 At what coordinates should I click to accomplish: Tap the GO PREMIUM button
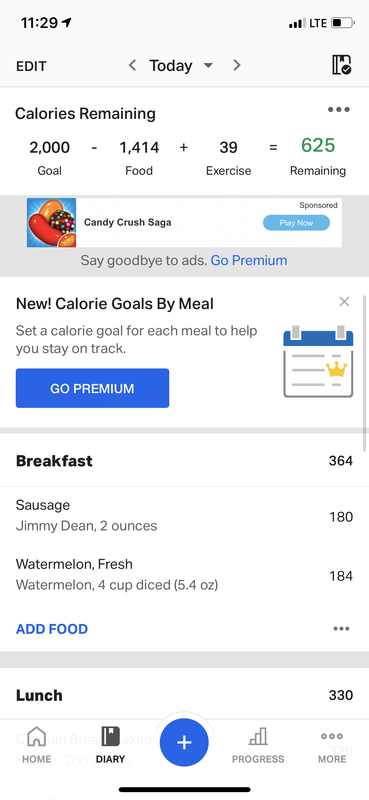(92, 388)
